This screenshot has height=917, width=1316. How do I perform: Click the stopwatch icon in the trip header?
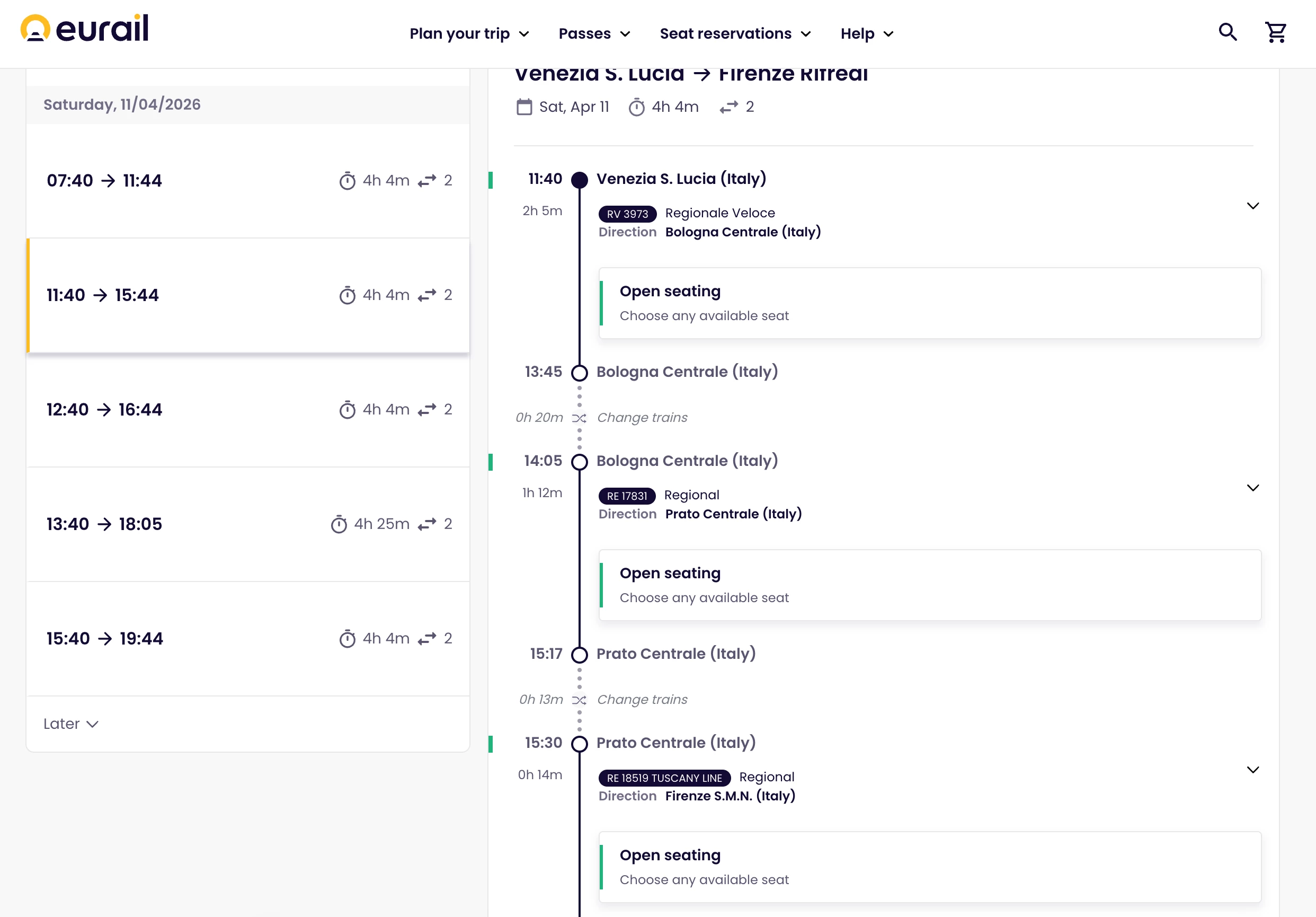click(636, 107)
